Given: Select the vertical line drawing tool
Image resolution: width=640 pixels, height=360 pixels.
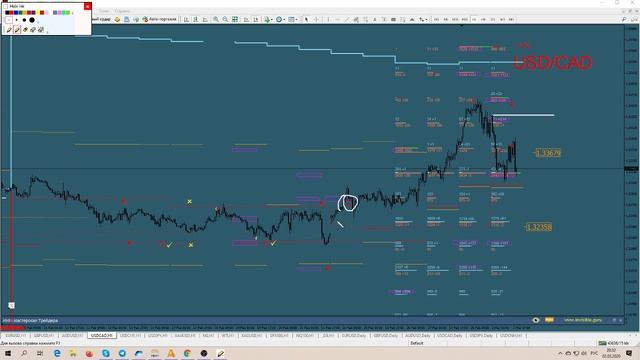Looking at the screenshot, I should pos(328,19).
